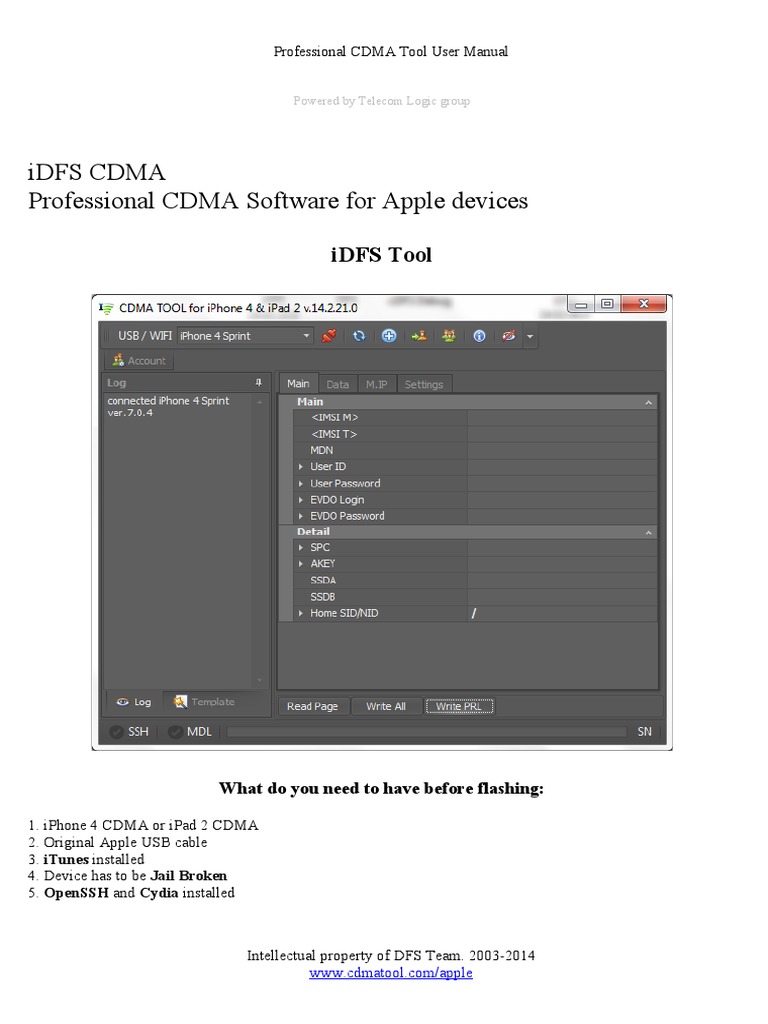The image size is (768, 1024).
Task: Expand the EVDO Password row
Action: click(301, 517)
